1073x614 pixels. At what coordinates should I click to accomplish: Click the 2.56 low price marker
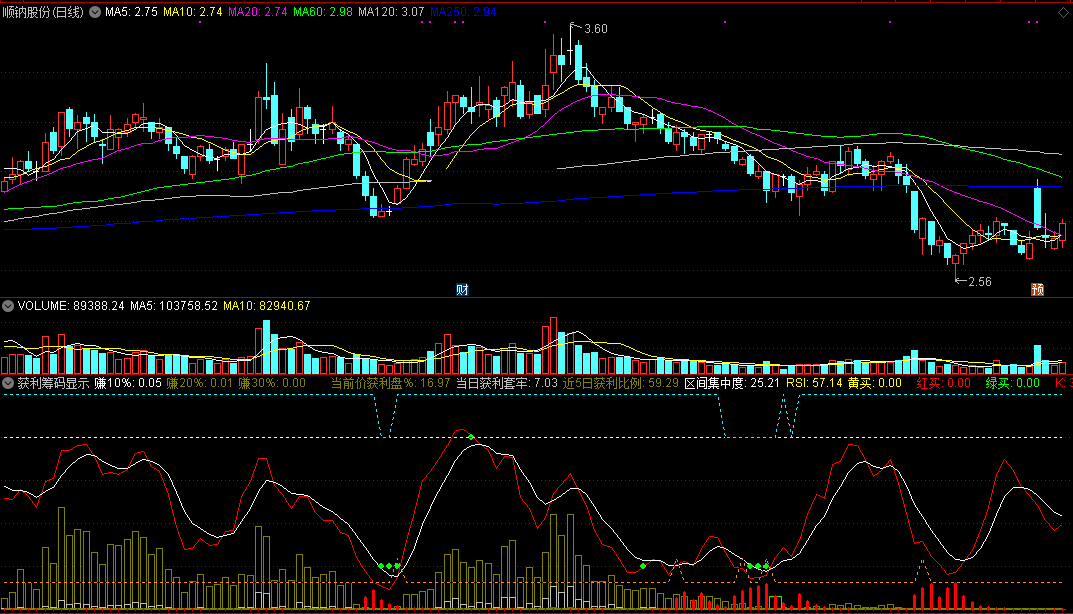pyautogui.click(x=980, y=281)
